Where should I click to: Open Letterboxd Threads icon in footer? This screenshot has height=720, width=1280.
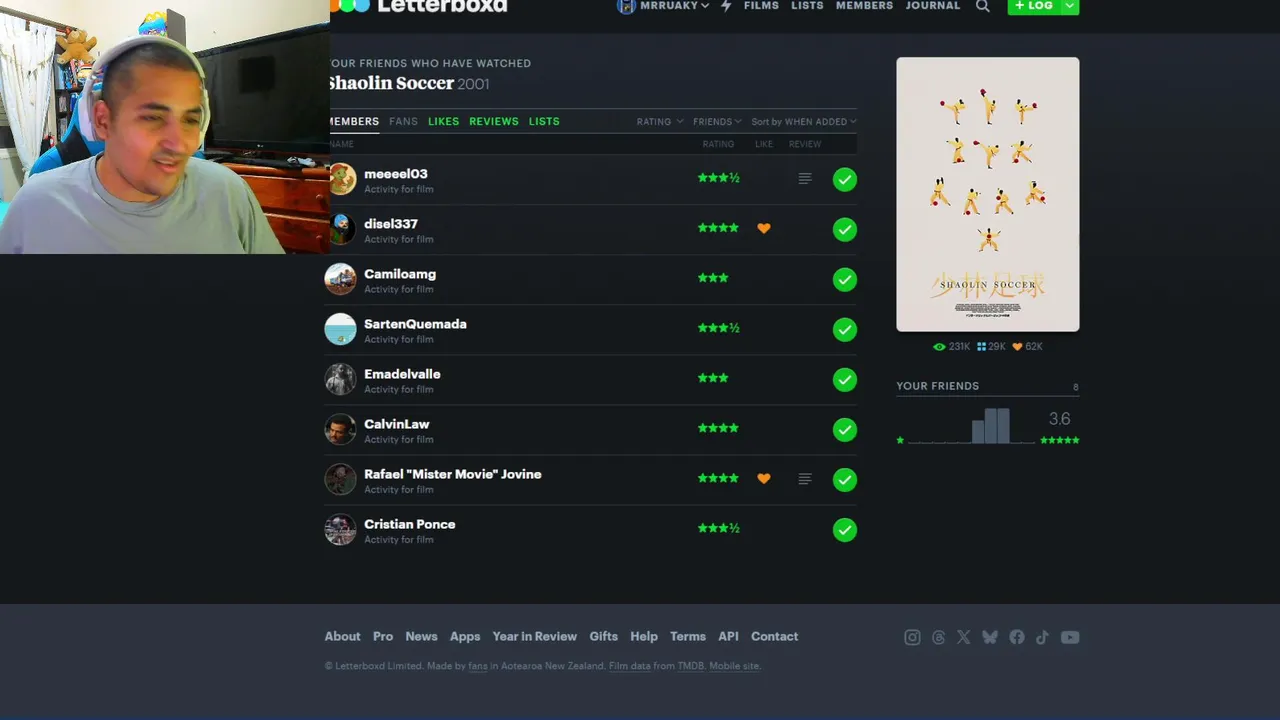(938, 637)
